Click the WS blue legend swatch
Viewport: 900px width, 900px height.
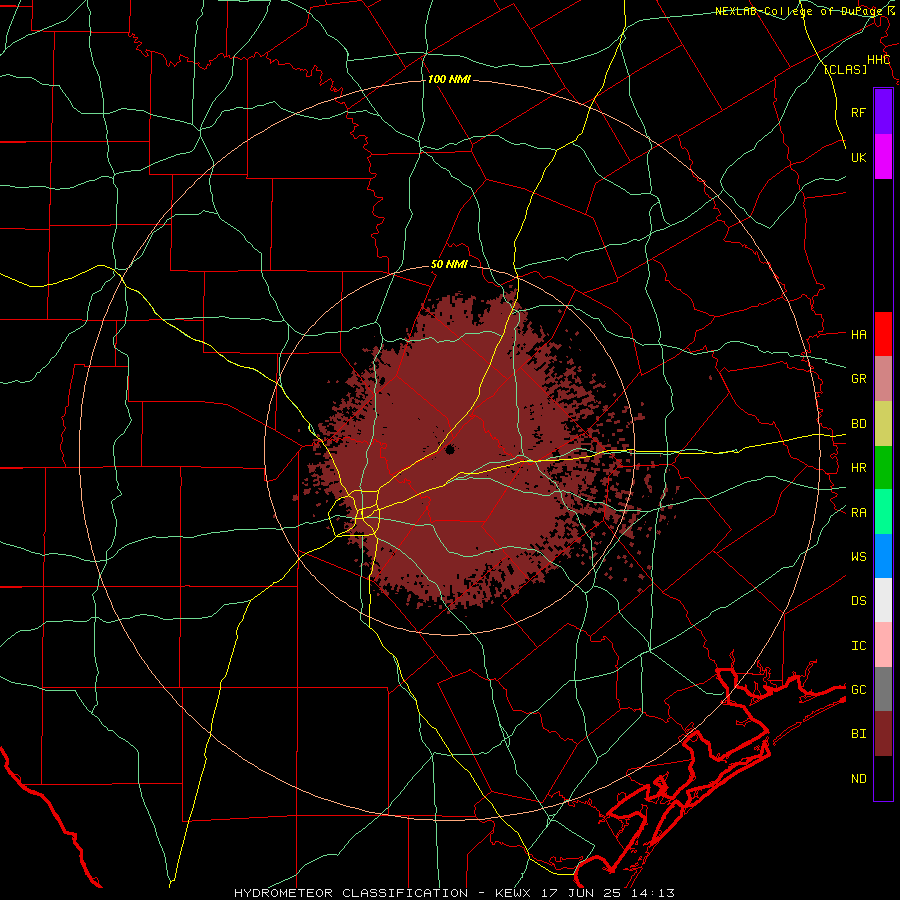883,556
